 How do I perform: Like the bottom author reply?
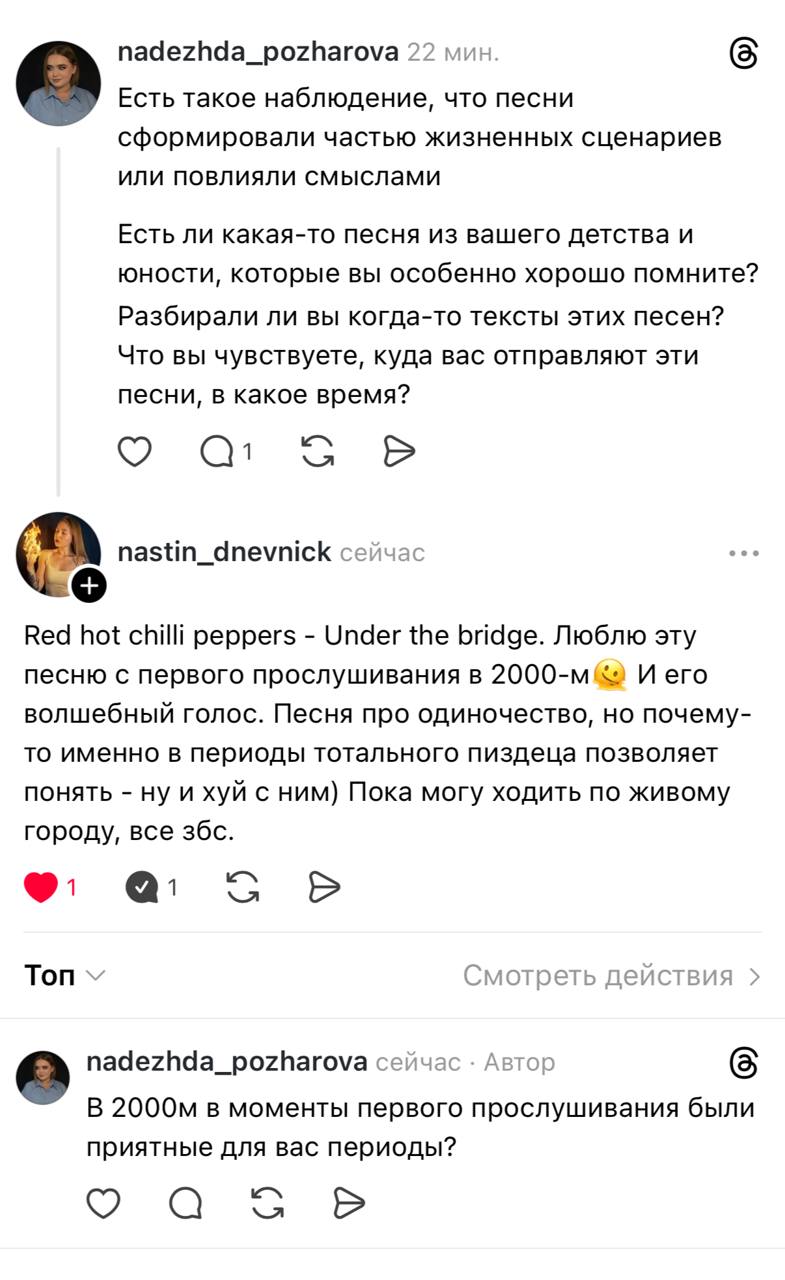point(103,1204)
